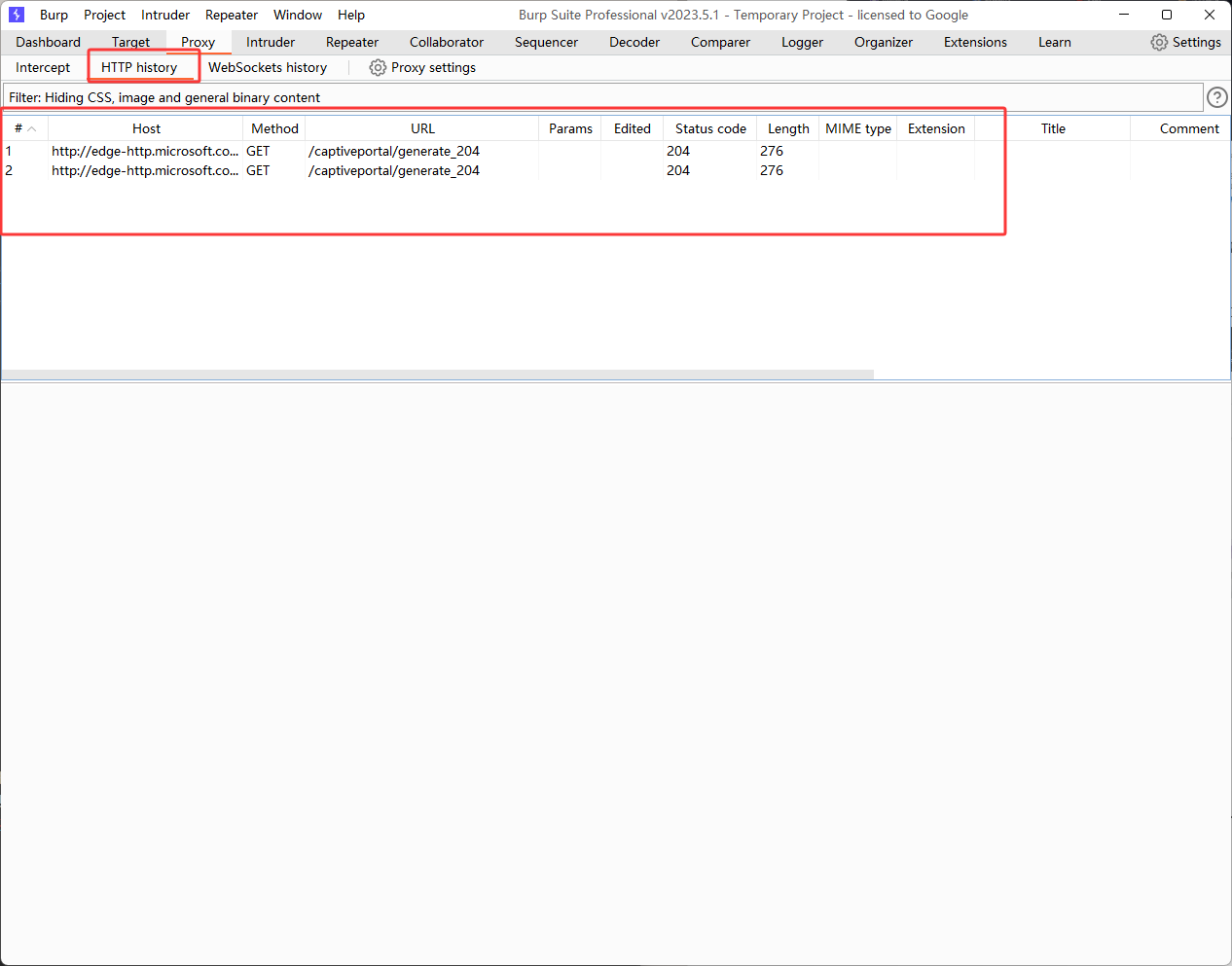Open the Decoder tab
This screenshot has height=966, width=1232.
(x=634, y=42)
